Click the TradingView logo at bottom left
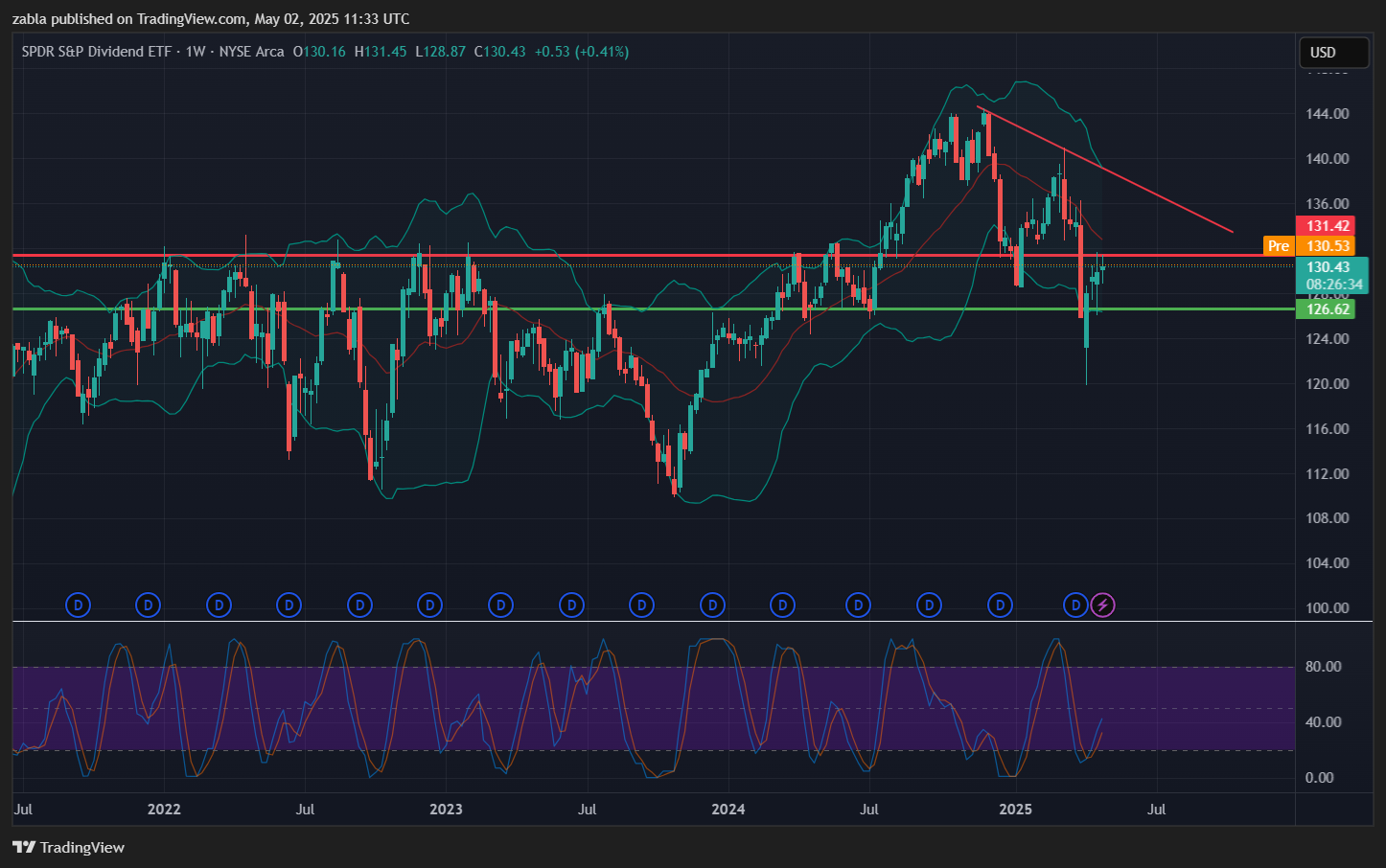The height and width of the screenshot is (868, 1386). [69, 847]
